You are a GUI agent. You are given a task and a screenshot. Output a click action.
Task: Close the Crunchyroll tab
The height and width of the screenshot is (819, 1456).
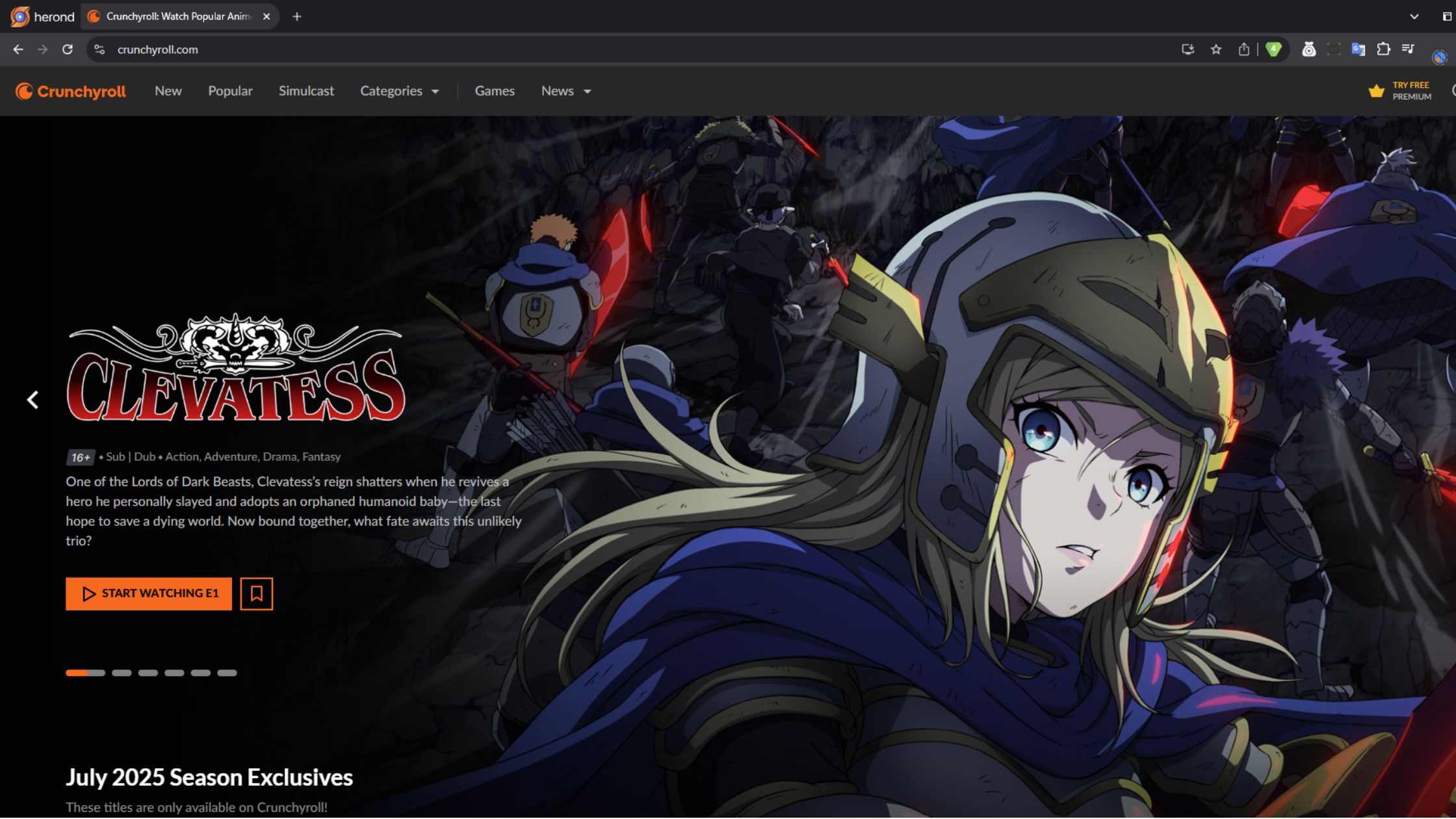[266, 17]
